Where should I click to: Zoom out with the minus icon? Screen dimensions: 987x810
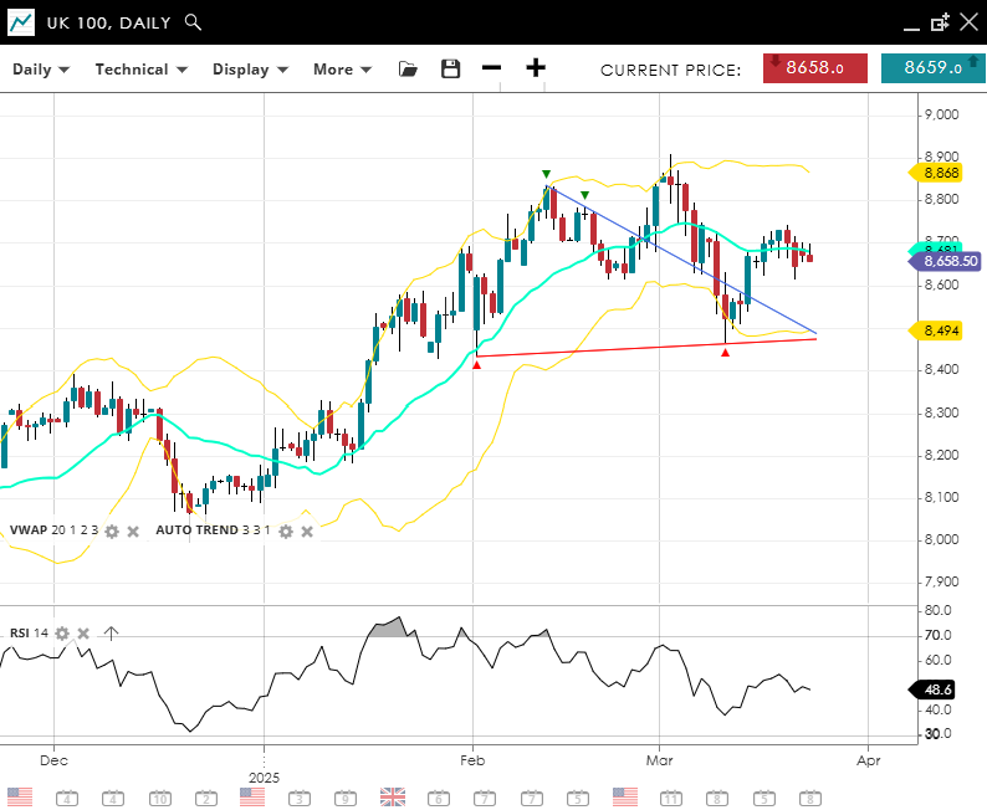[491, 68]
